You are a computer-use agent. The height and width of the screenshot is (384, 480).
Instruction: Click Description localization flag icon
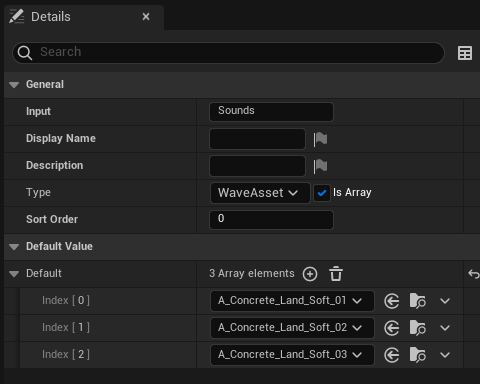(x=320, y=166)
